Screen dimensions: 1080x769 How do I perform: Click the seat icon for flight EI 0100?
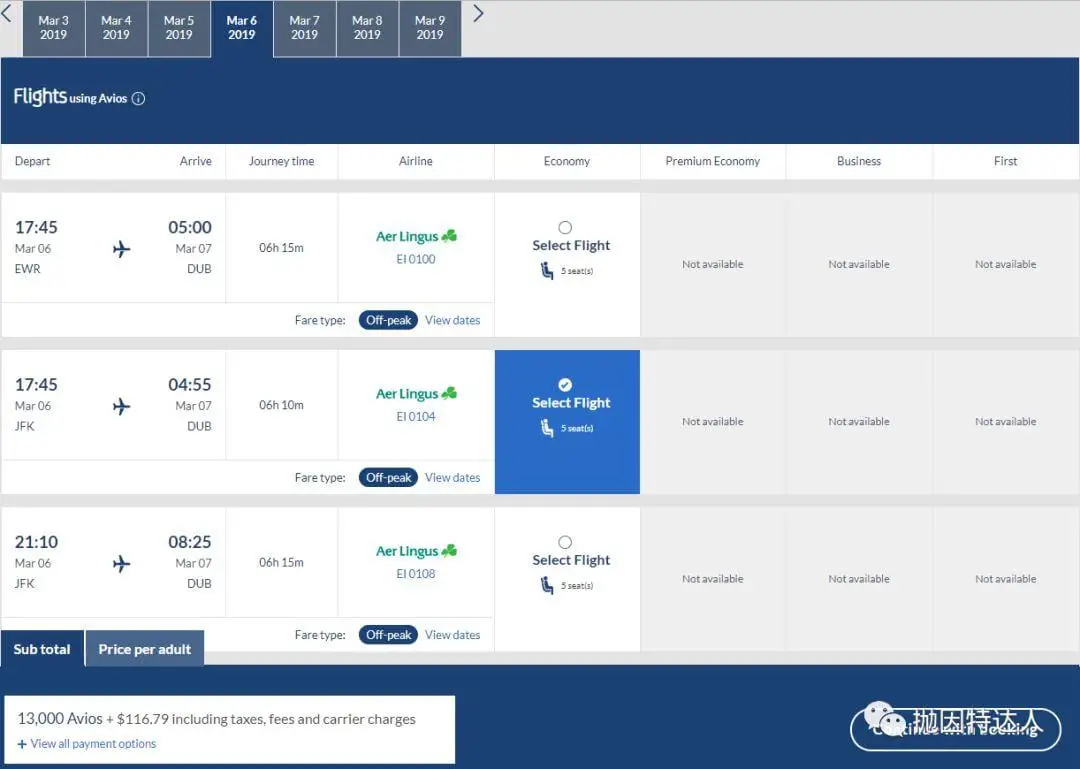click(547, 271)
